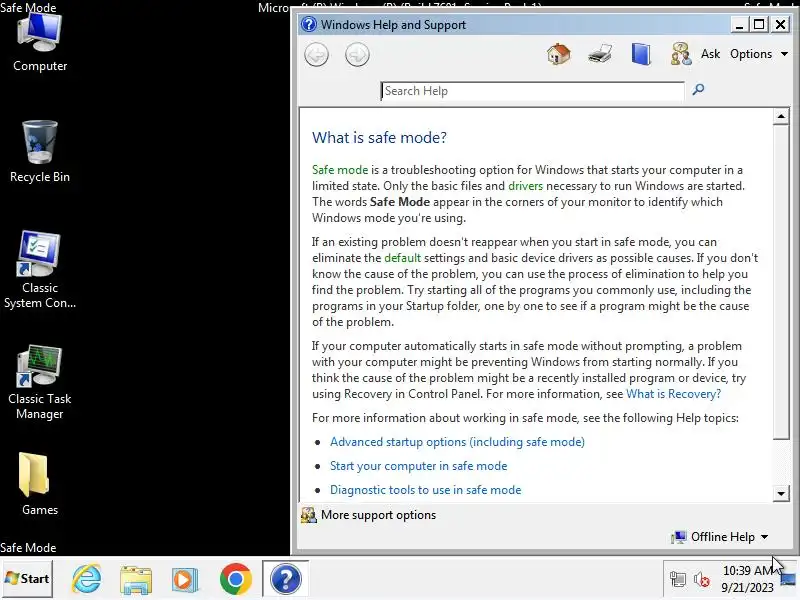Open the Start menu button
This screenshot has width=800, height=600.
27,579
